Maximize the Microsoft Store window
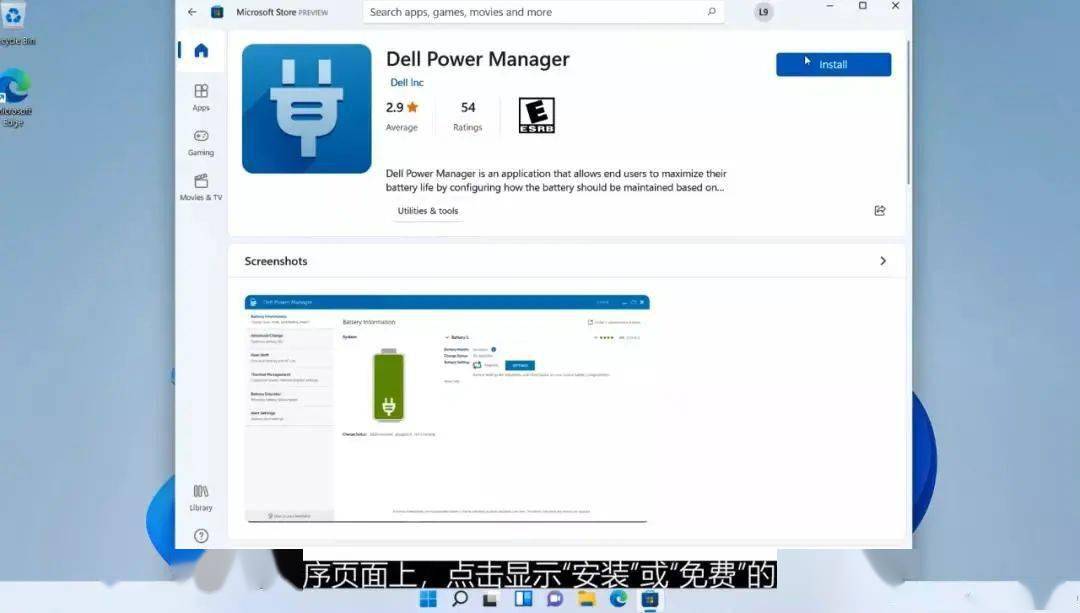1080x613 pixels. point(862,6)
